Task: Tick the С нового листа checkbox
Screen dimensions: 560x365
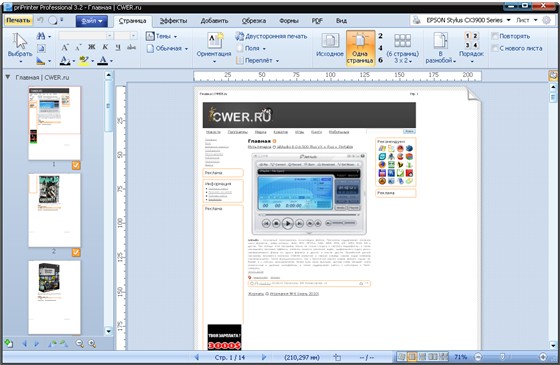Action: pyautogui.click(x=495, y=48)
